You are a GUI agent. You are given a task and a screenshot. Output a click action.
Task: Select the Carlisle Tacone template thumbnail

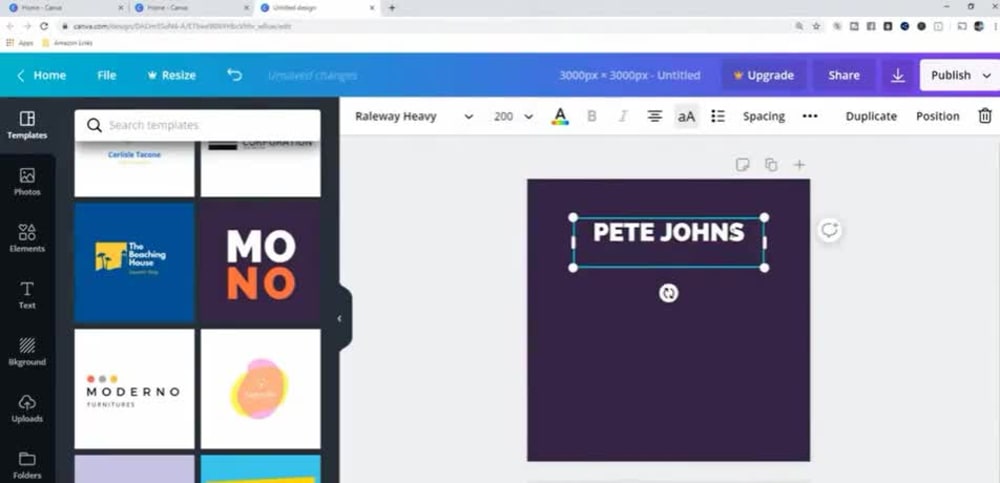click(134, 169)
